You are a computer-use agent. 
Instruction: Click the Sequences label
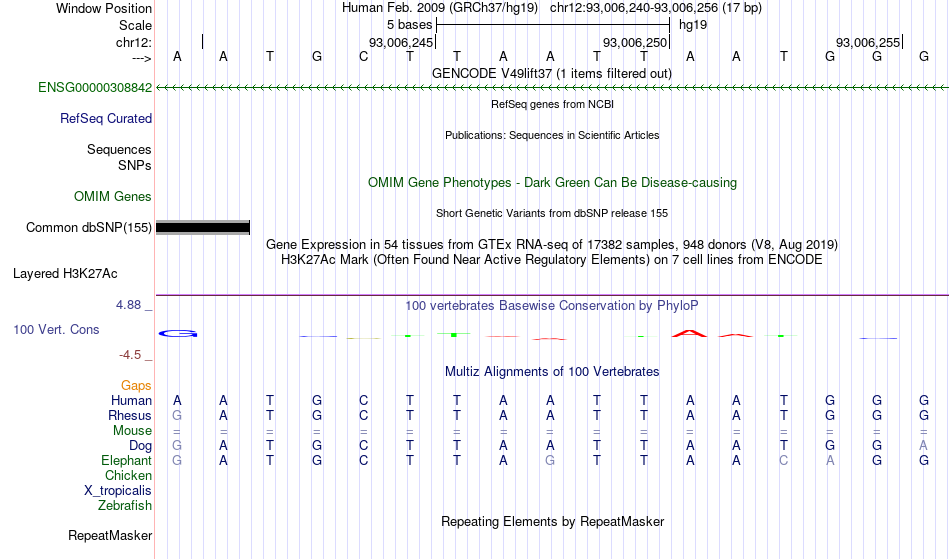point(119,149)
